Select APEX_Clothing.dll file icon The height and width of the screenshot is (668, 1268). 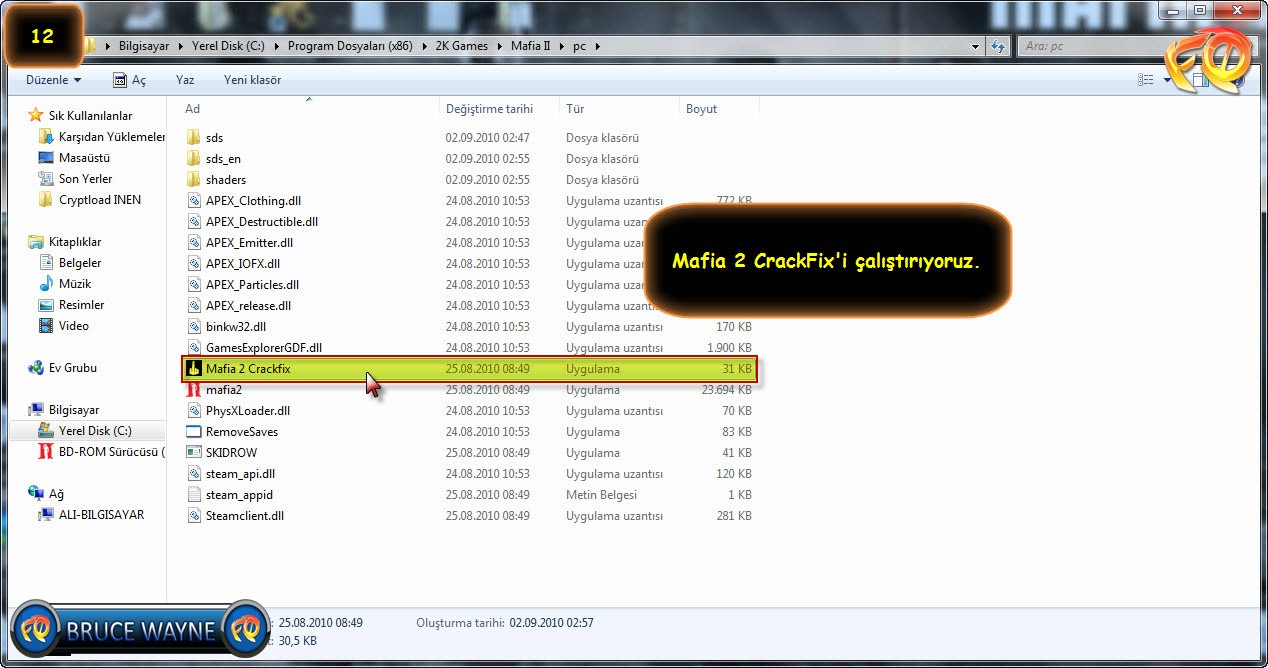pyautogui.click(x=194, y=201)
